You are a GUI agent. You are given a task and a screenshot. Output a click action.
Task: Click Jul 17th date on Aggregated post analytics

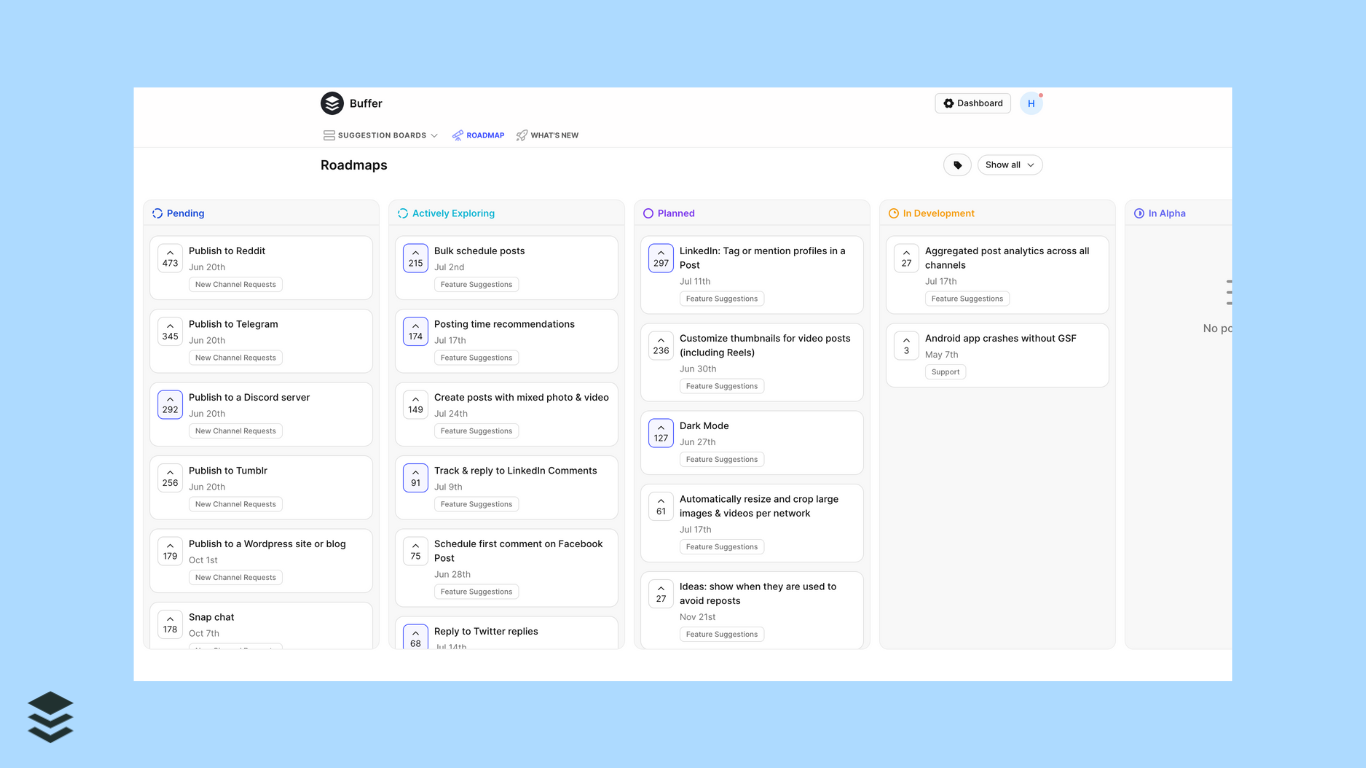941,282
